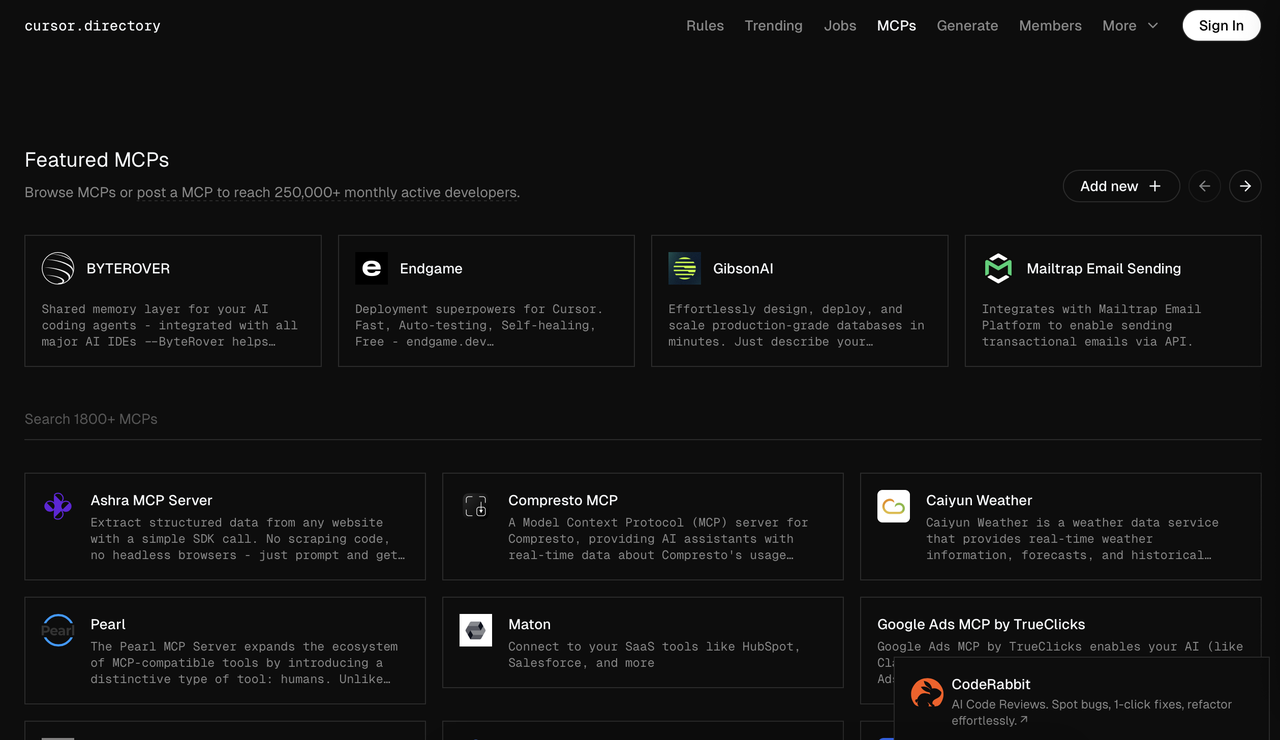Select the MCPs nav item
1280x740 pixels.
(896, 26)
